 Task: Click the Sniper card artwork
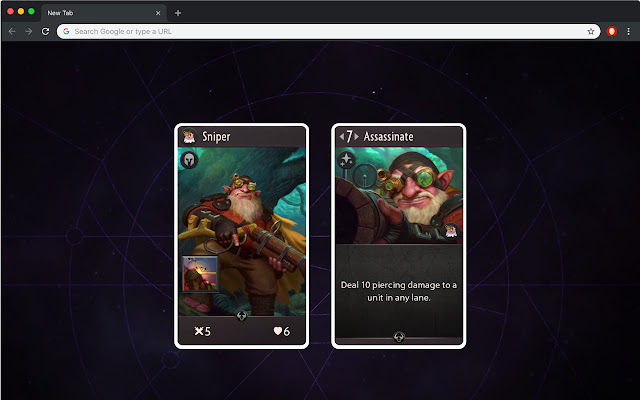pyautogui.click(x=242, y=231)
